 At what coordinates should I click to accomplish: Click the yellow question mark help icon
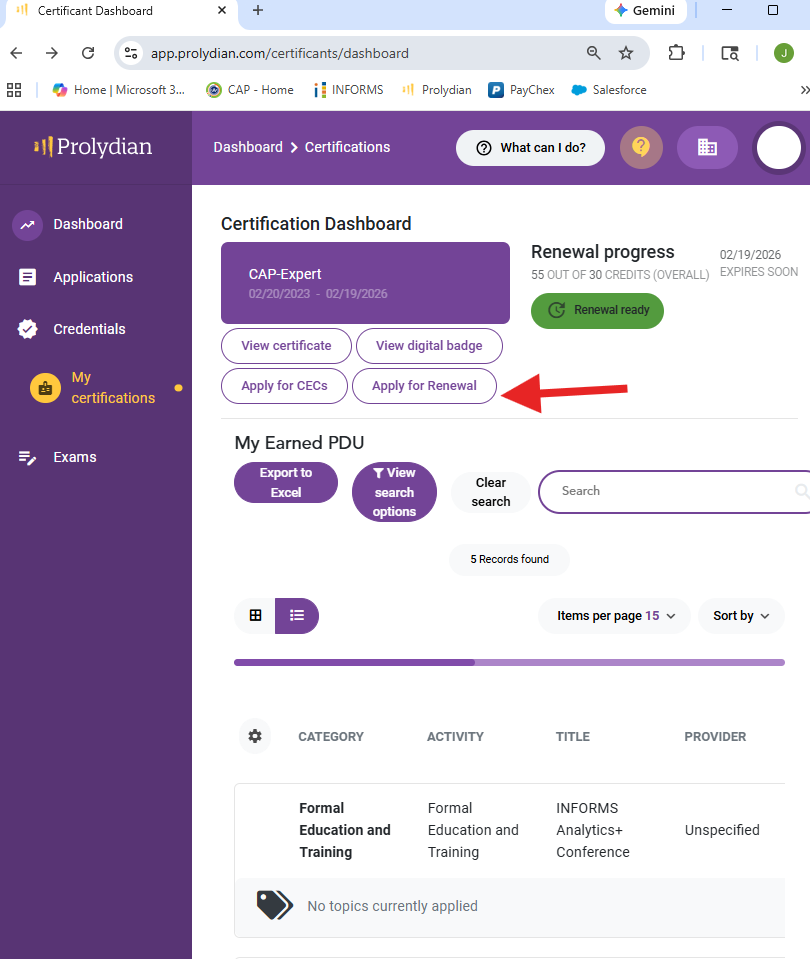click(x=641, y=147)
